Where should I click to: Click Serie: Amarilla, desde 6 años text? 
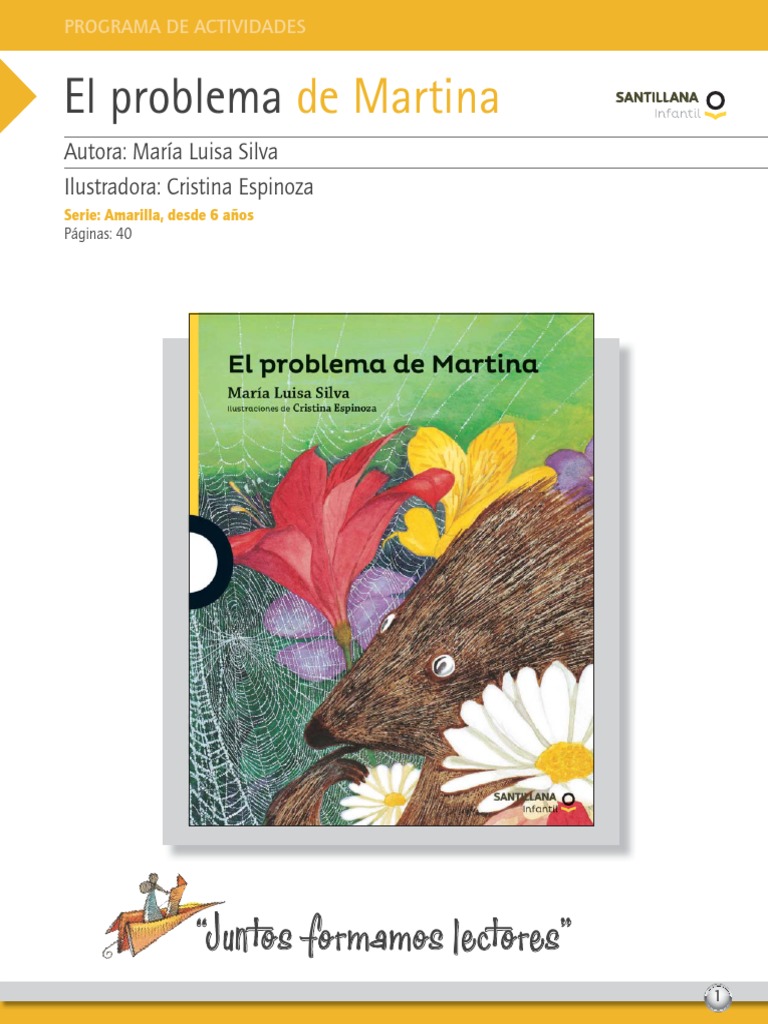tap(159, 215)
